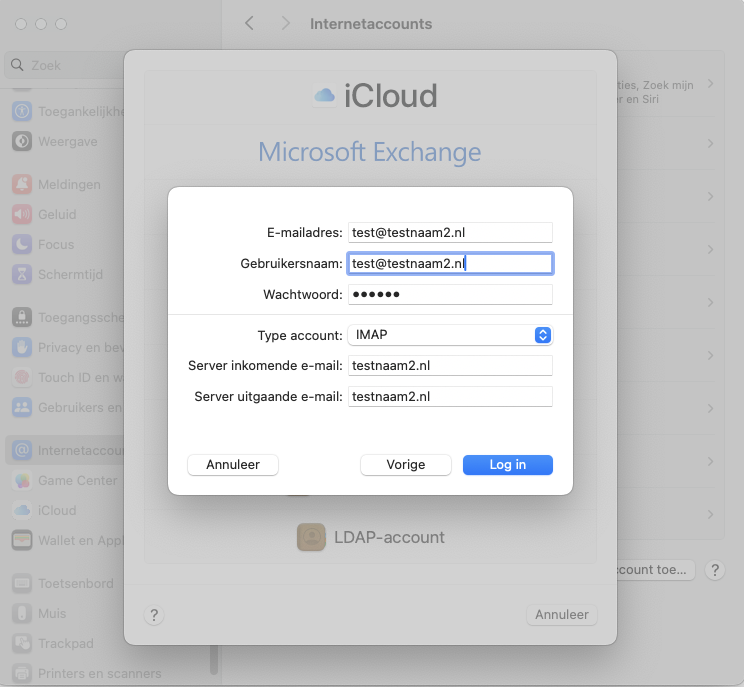Viewport: 744px width, 687px height.
Task: Cancel the dialog with Annuleer next to Vorige
Action: pyautogui.click(x=232, y=465)
